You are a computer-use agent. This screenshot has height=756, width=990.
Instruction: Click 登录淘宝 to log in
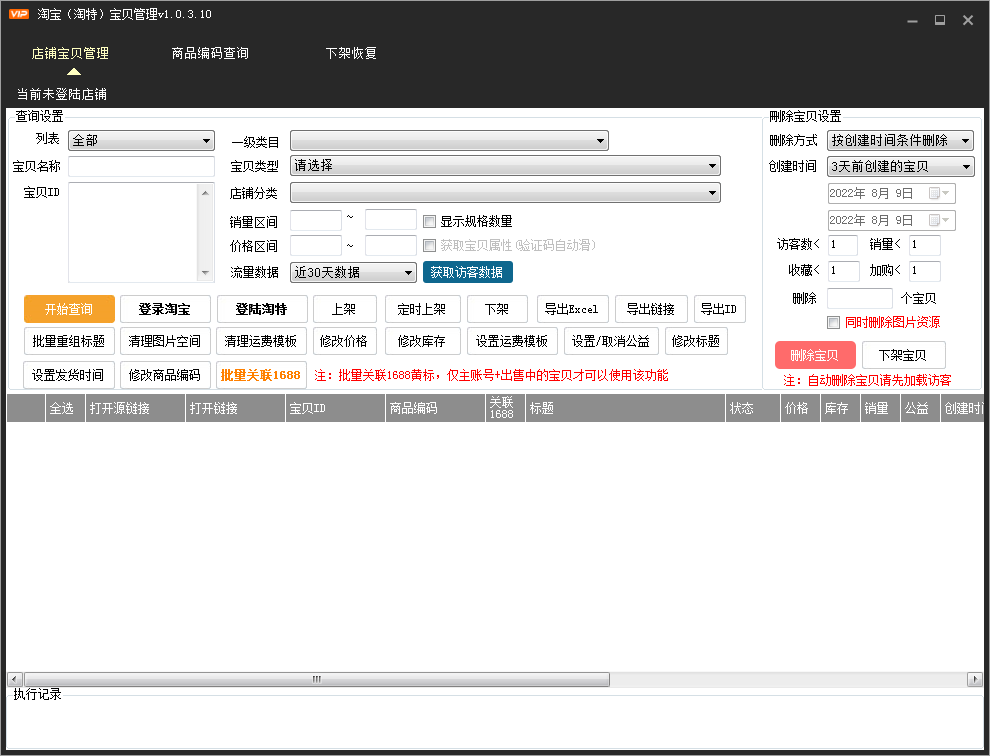click(164, 309)
